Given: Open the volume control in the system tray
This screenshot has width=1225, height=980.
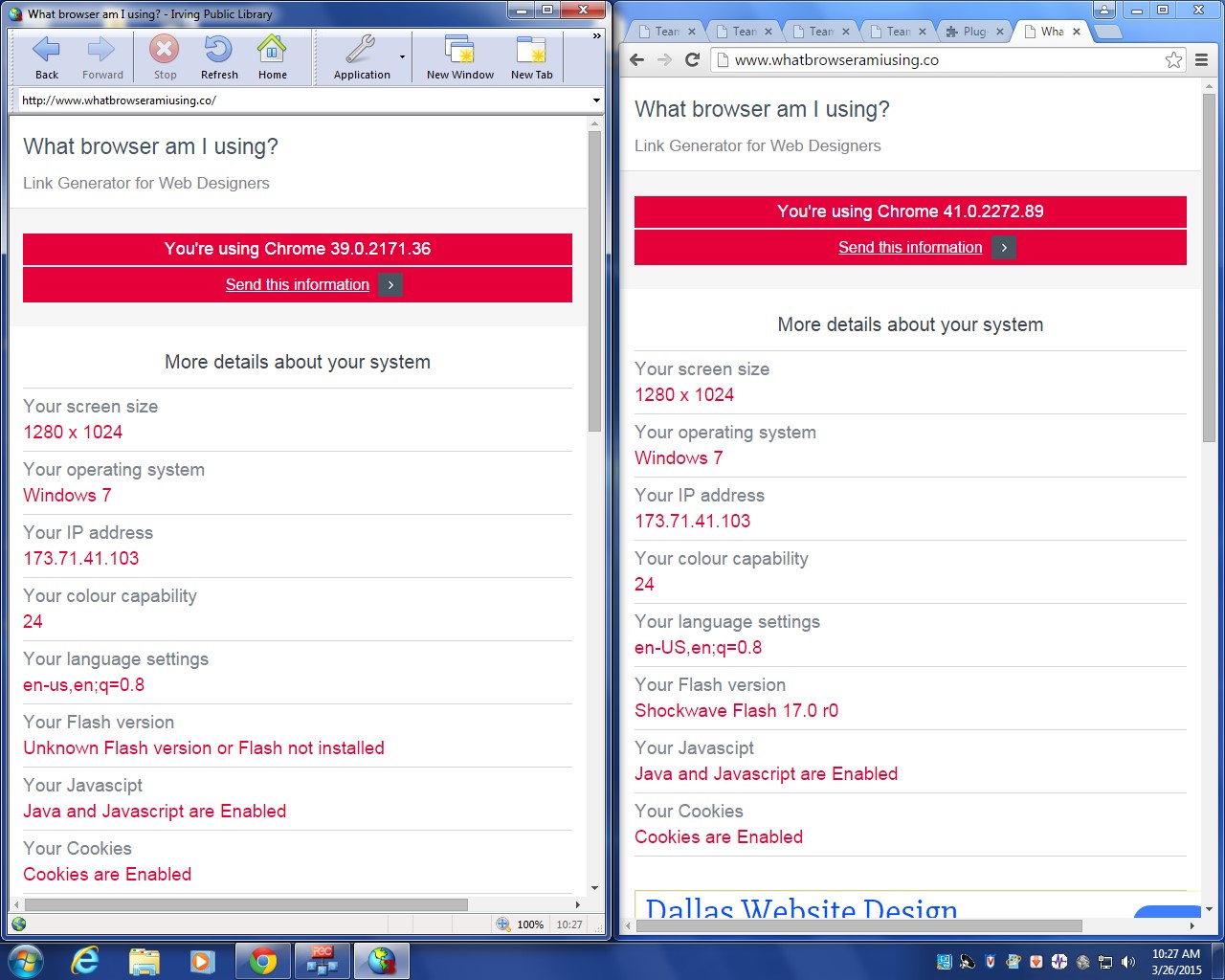Looking at the screenshot, I should click(x=1130, y=961).
